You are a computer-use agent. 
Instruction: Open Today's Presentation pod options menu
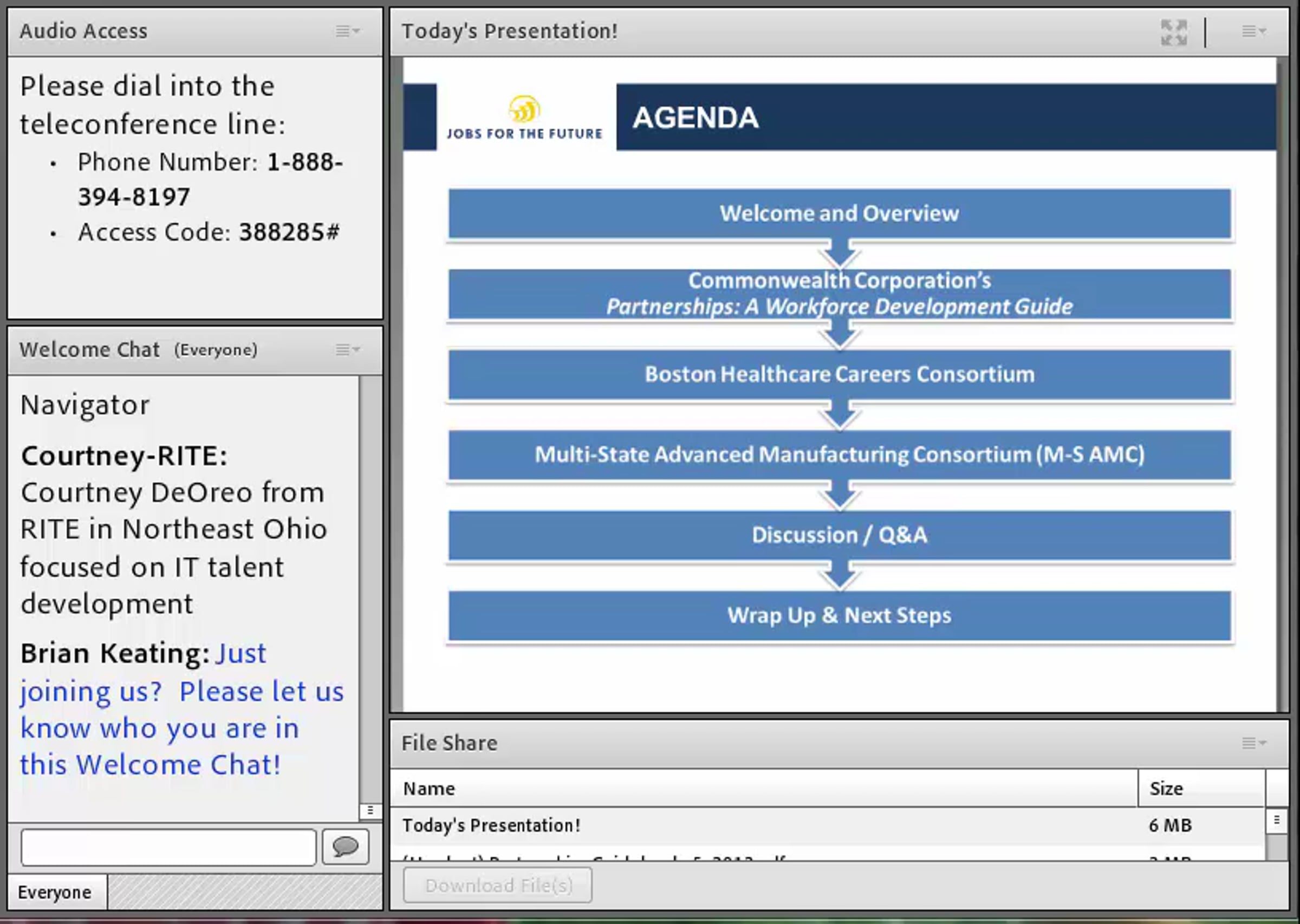pos(1253,31)
